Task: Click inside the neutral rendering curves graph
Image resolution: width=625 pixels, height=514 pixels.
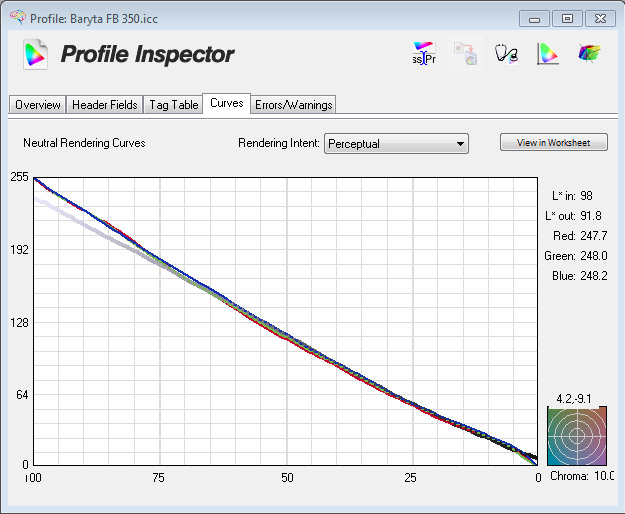Action: tap(285, 322)
